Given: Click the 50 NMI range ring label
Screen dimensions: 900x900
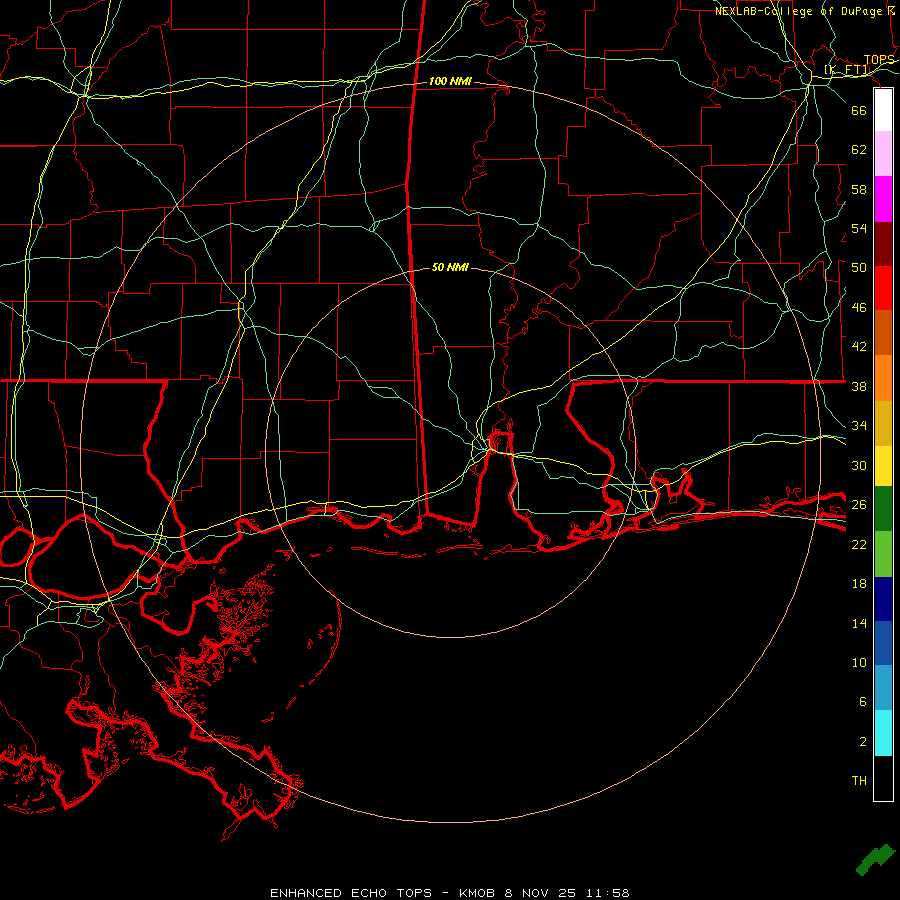Looking at the screenshot, I should pyautogui.click(x=450, y=267).
